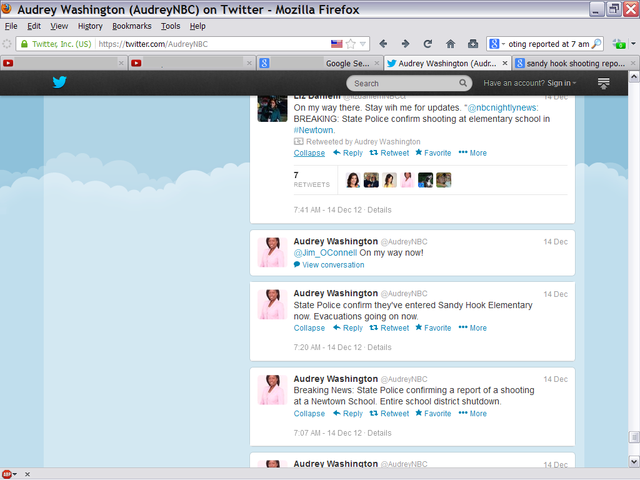The image size is (640, 480).
Task: Collapse the Newtown School shutdown tweet
Action: 309,413
